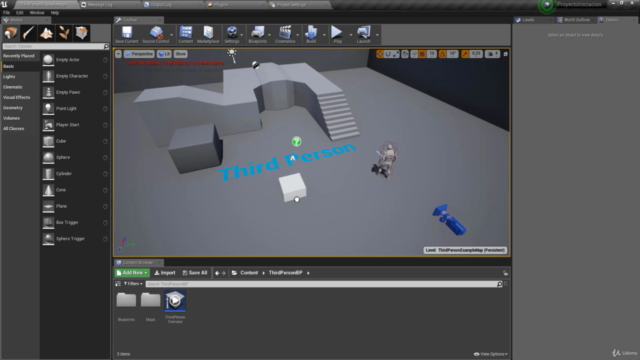Maximize viewport icon at top-right corner
The height and width of the screenshot is (360, 640).
(505, 54)
